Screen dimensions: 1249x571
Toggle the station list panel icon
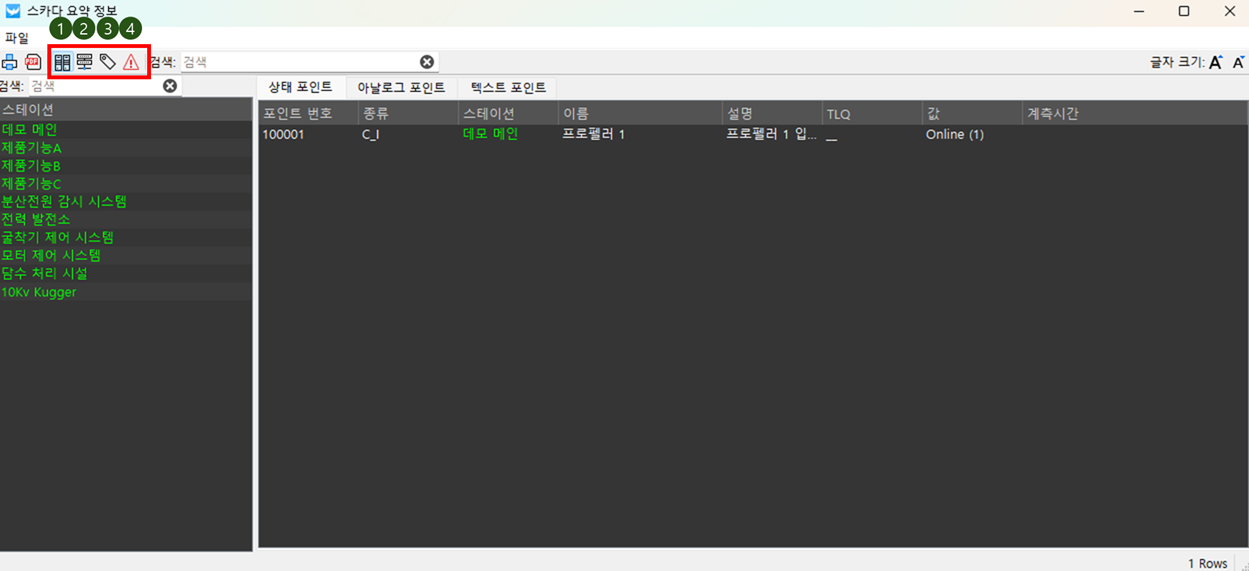click(x=62, y=62)
